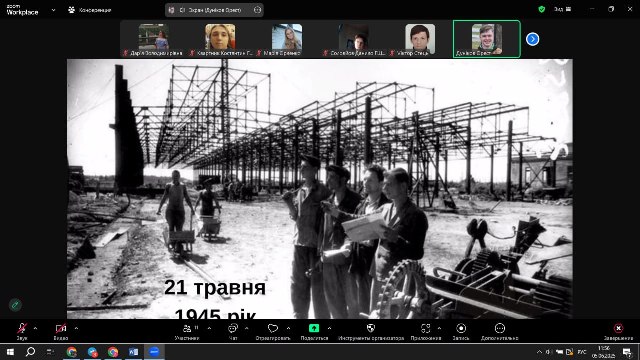Select Дуфанюк Орест participant video thumbnail

click(x=487, y=39)
